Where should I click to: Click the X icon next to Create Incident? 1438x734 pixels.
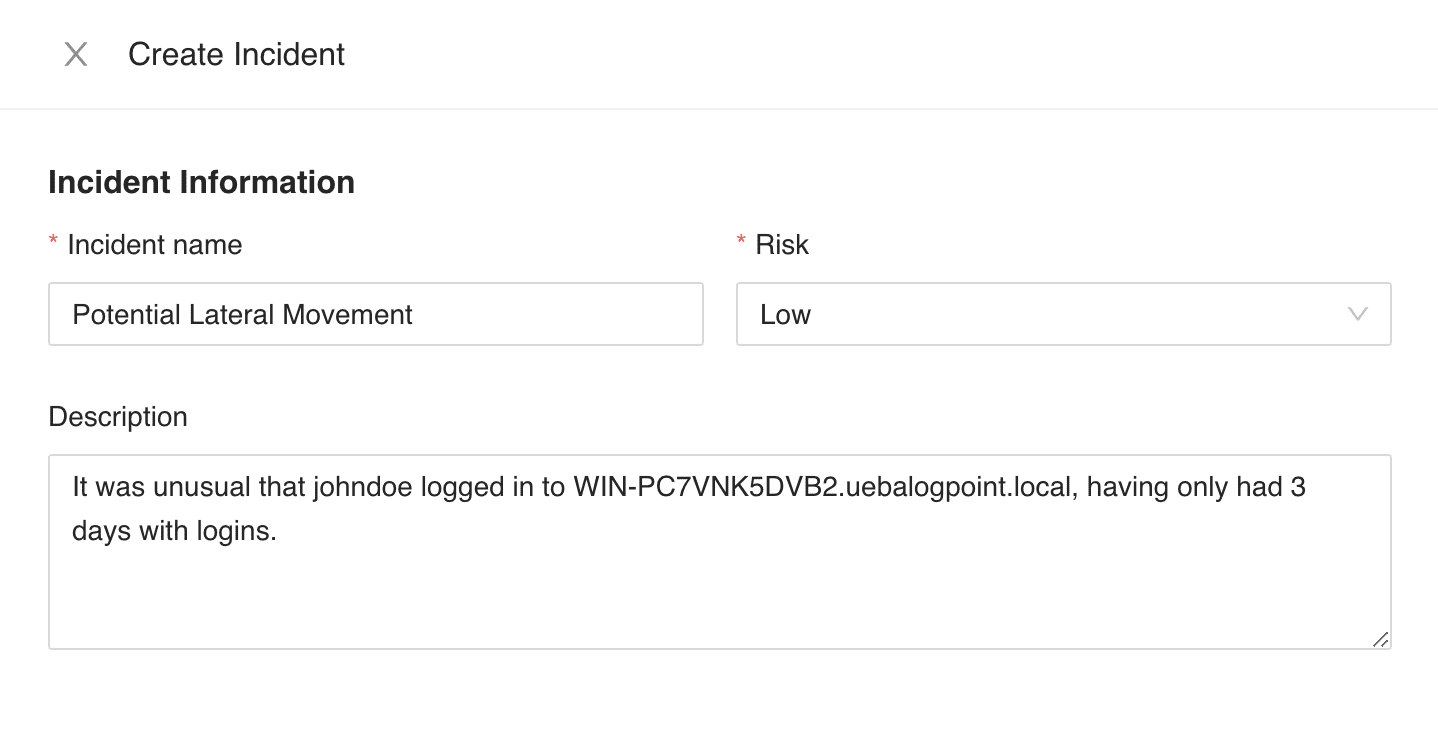[75, 55]
